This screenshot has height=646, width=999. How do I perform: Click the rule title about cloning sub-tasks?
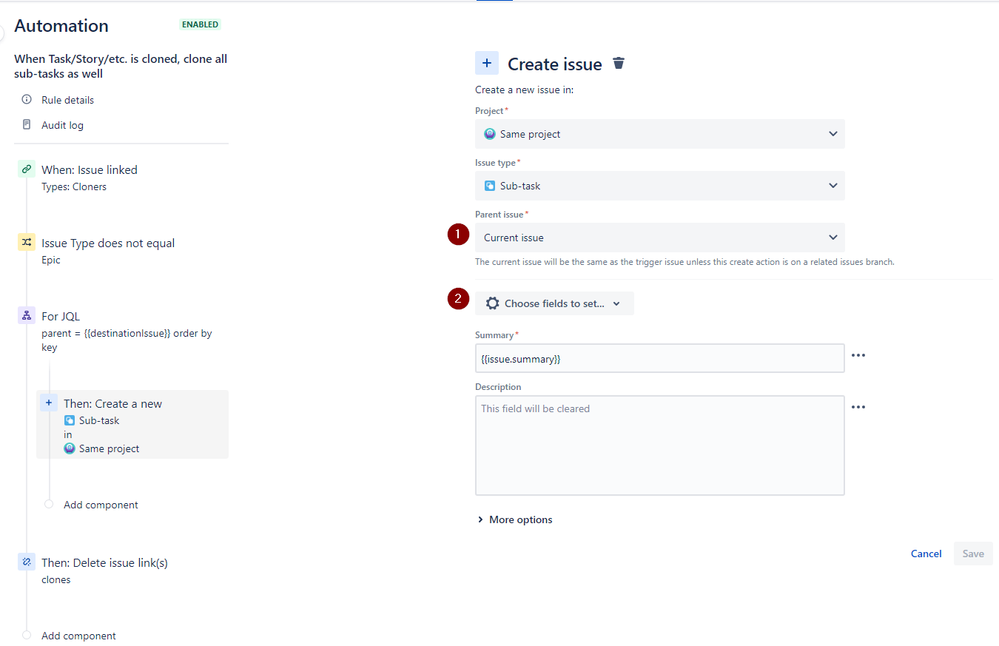point(120,66)
